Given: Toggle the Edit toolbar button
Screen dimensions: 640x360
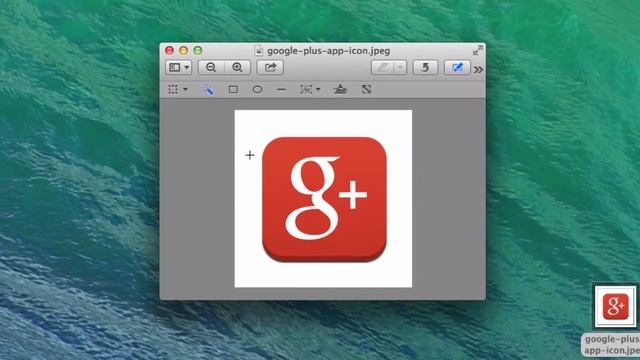Looking at the screenshot, I should (x=457, y=67).
